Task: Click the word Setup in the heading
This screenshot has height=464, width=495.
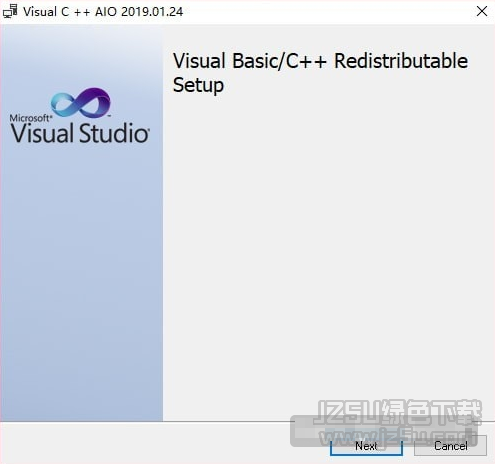Action: (198, 85)
